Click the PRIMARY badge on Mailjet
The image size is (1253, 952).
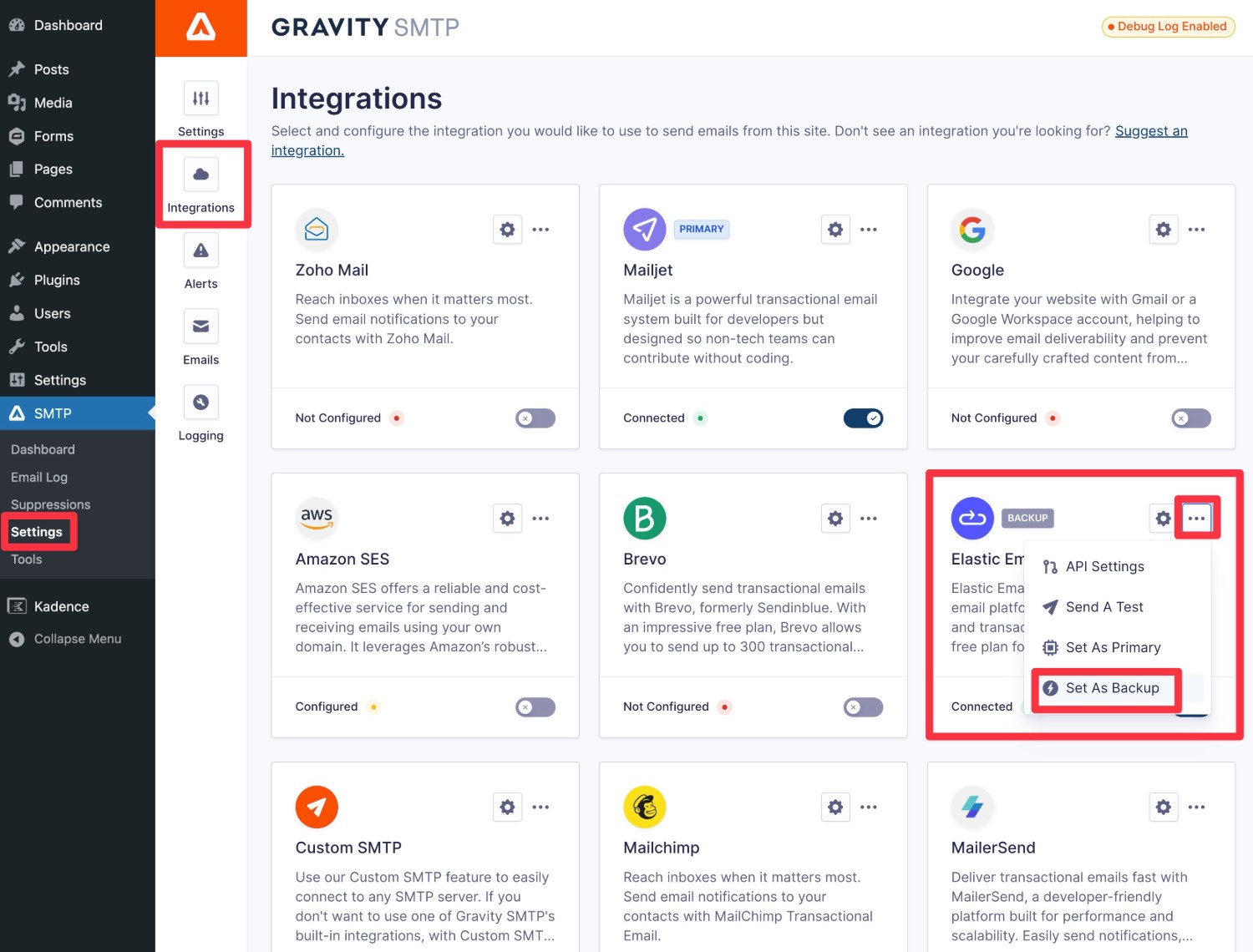coord(702,230)
